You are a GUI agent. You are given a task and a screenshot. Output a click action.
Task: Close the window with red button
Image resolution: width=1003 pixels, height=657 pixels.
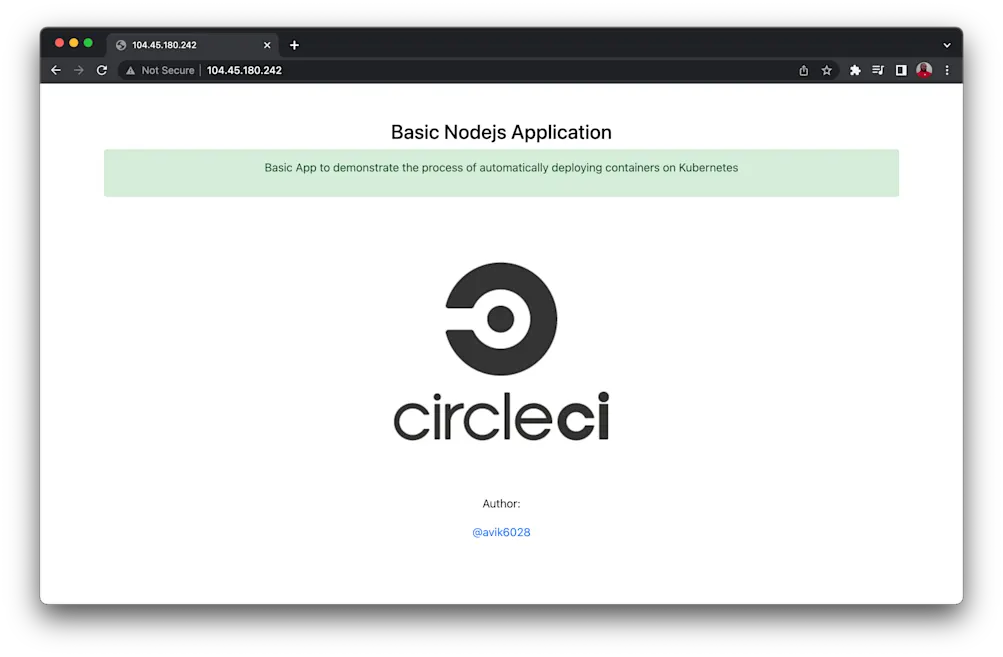(x=59, y=43)
